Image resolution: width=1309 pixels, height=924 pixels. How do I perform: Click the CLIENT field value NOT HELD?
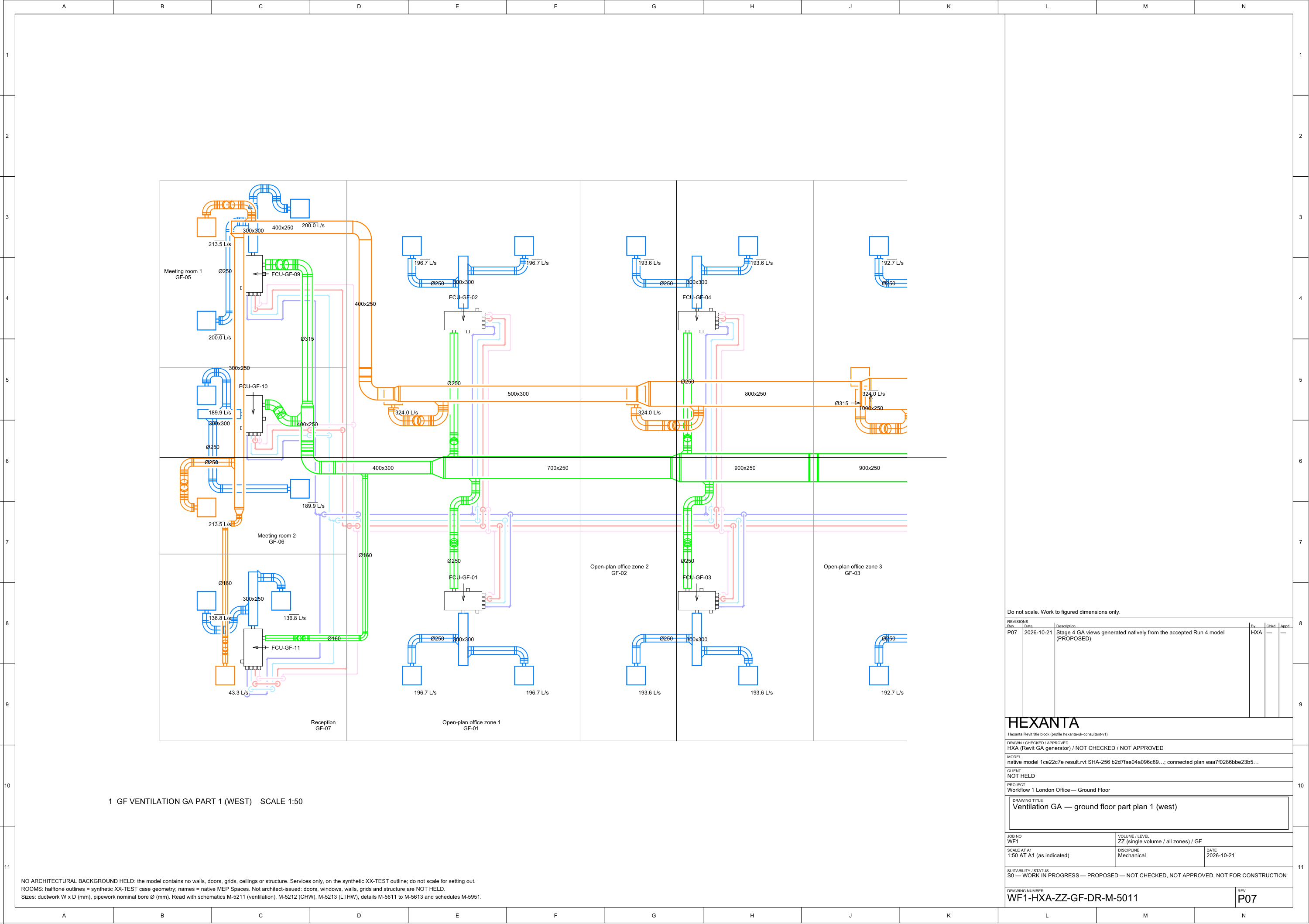[x=1021, y=776]
